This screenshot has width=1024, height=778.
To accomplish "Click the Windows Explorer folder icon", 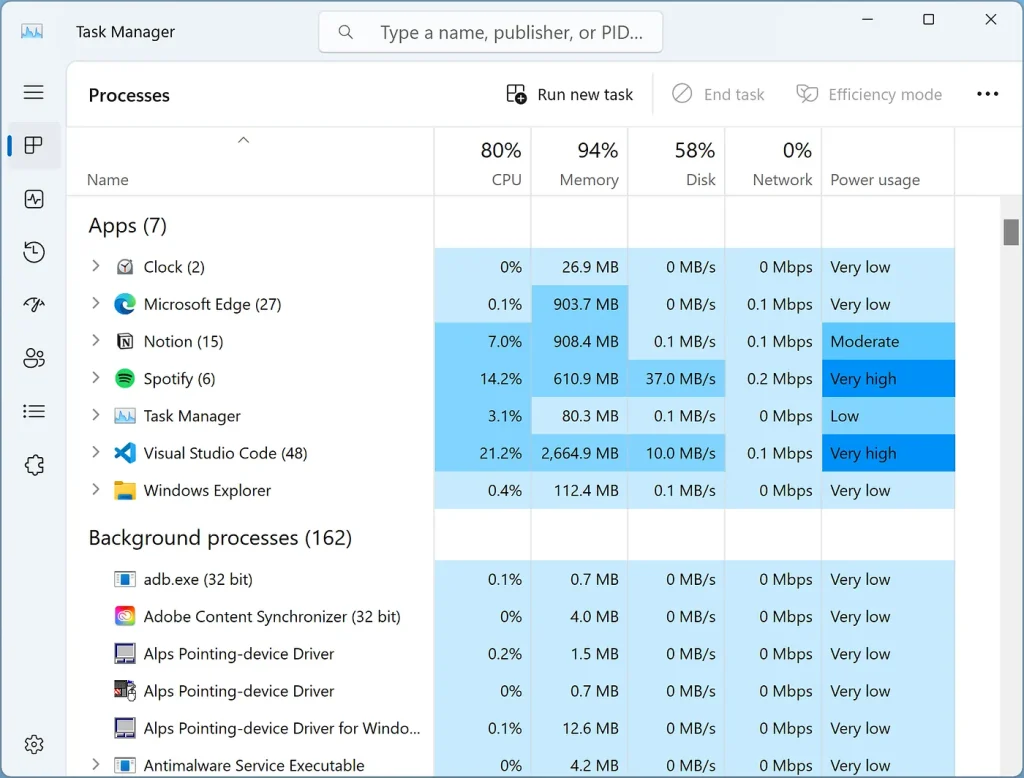I will 125,490.
